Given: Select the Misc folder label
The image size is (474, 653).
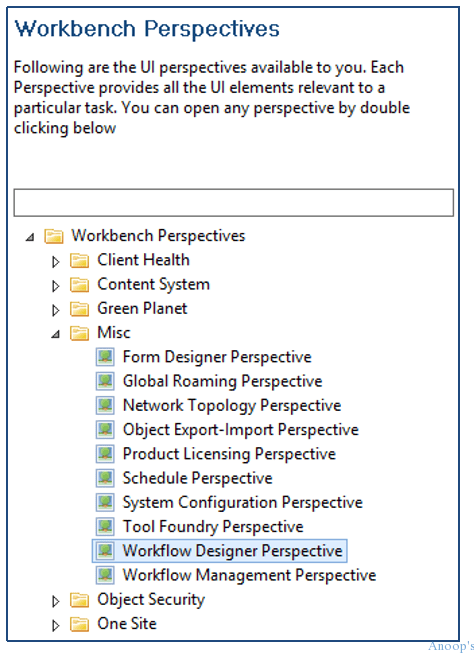Looking at the screenshot, I should click(x=114, y=332).
